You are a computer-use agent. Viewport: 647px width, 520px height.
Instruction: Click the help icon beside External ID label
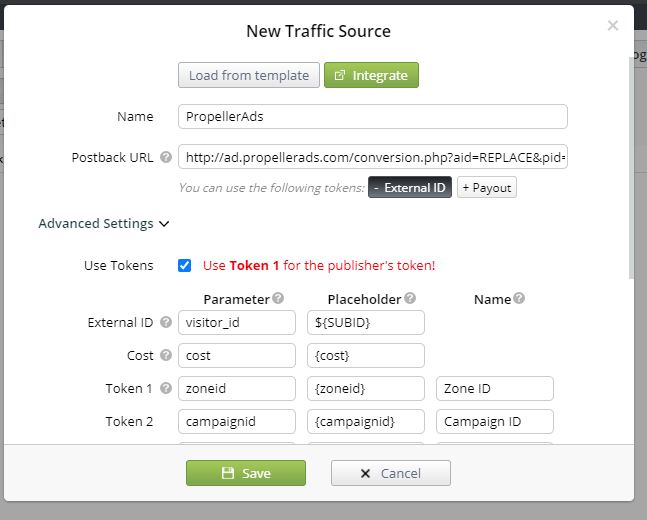166,322
